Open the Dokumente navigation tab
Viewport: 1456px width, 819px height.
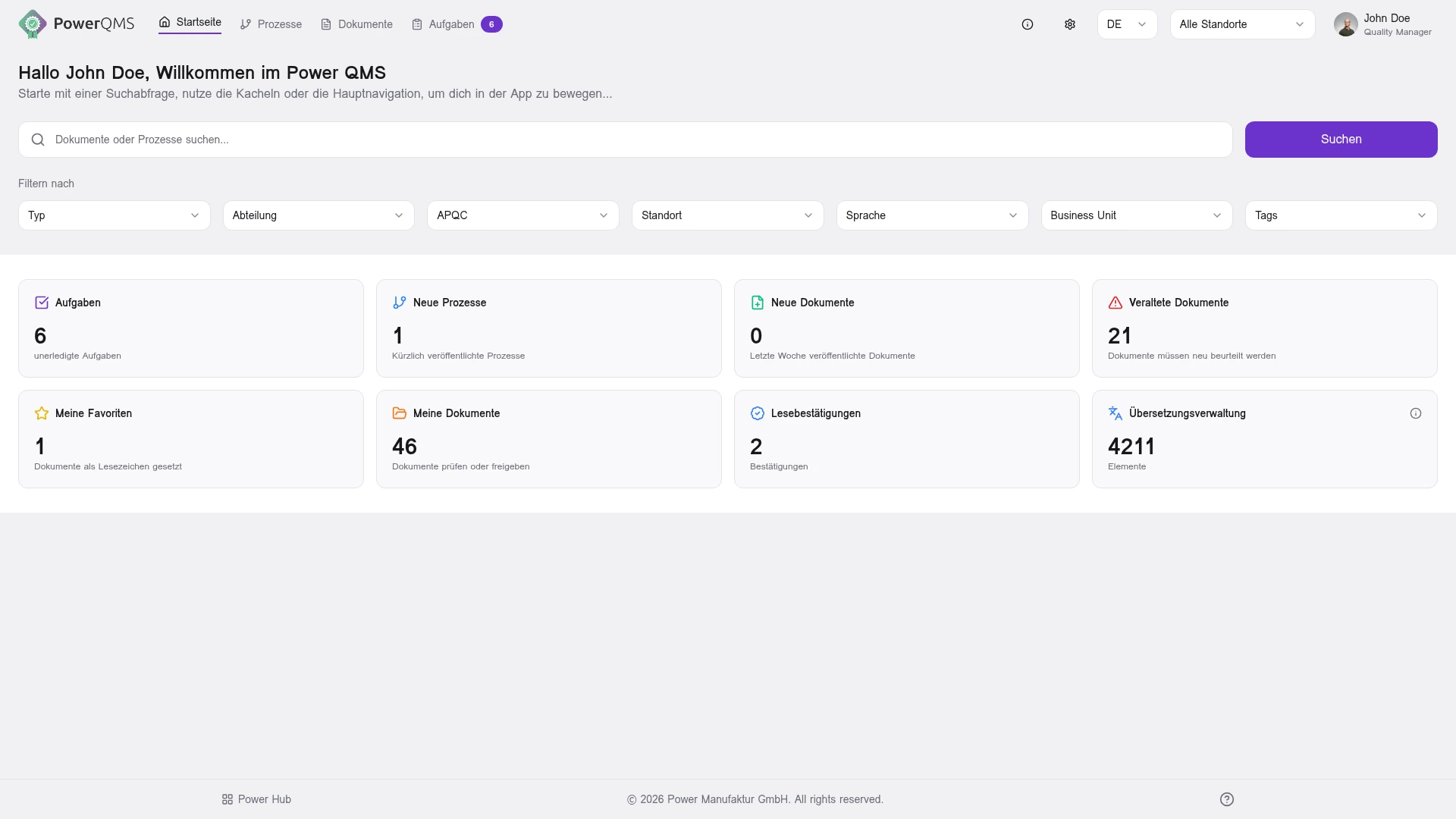click(356, 24)
